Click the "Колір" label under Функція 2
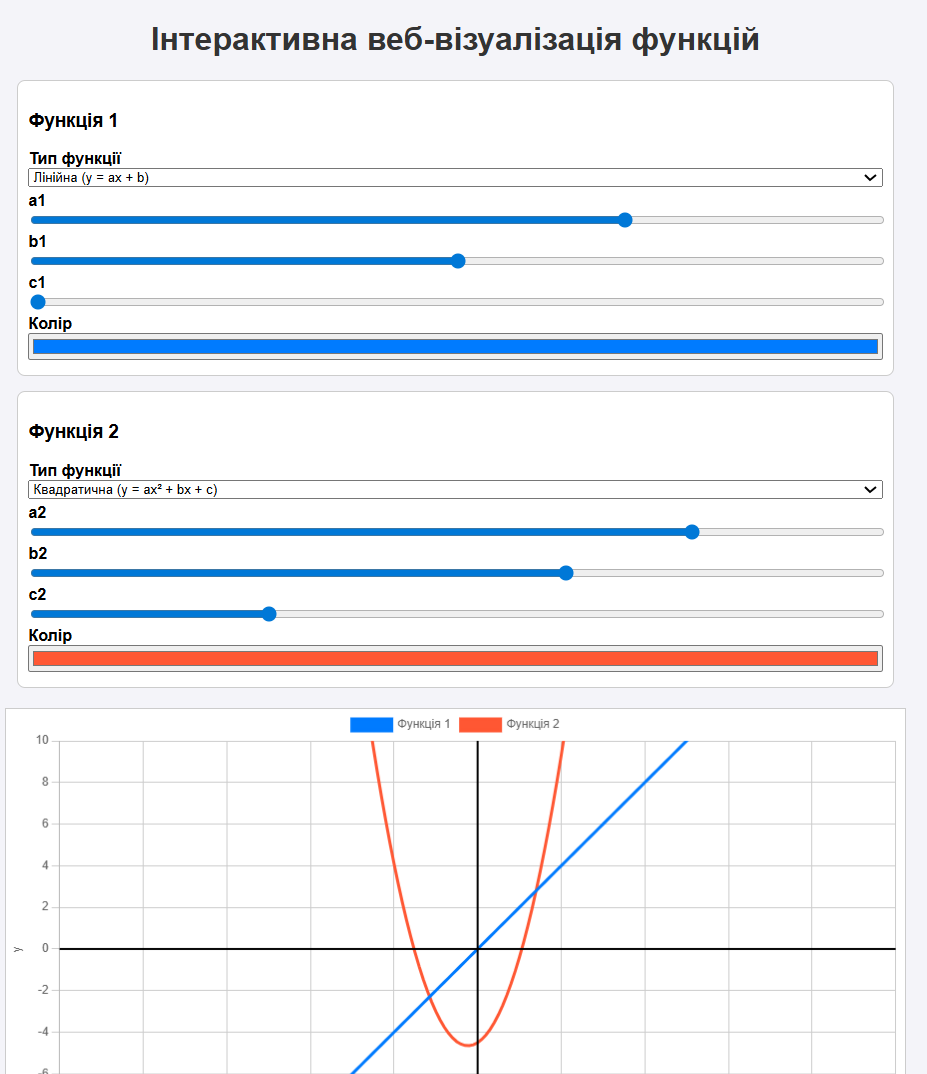The height and width of the screenshot is (1074, 927). (x=50, y=635)
